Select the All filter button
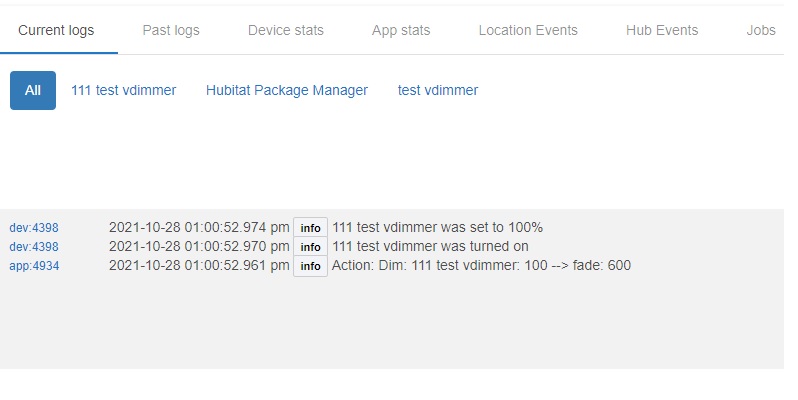This screenshot has width=798, height=400. click(x=33, y=91)
